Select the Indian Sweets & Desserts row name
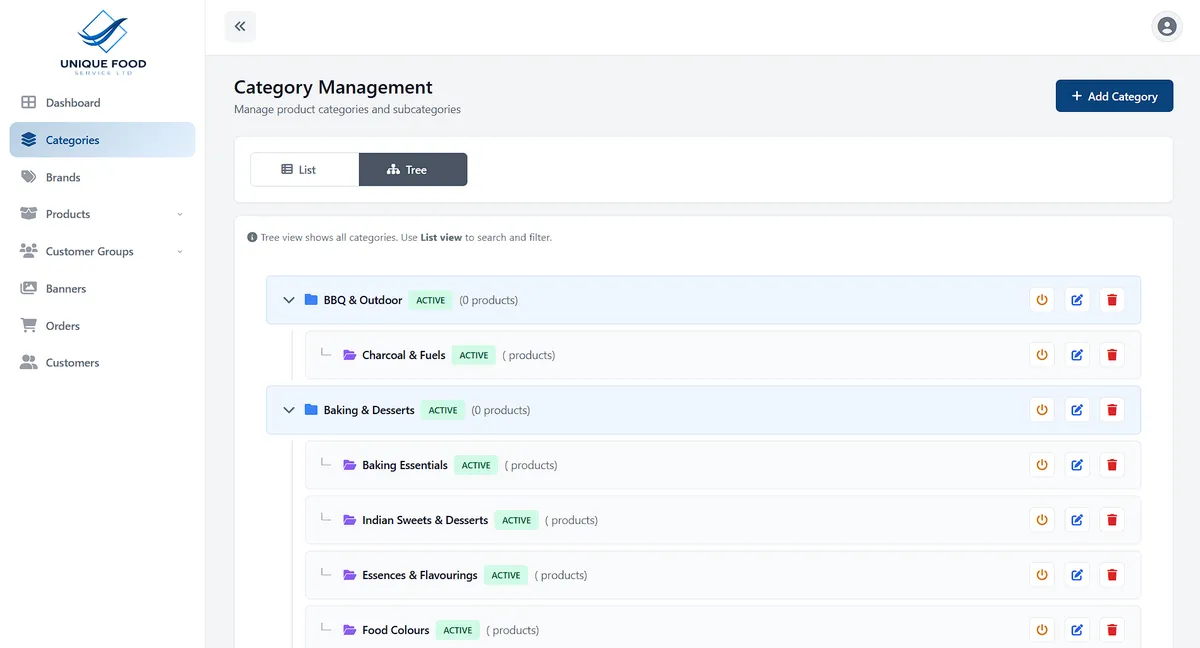The image size is (1200, 648). [425, 520]
